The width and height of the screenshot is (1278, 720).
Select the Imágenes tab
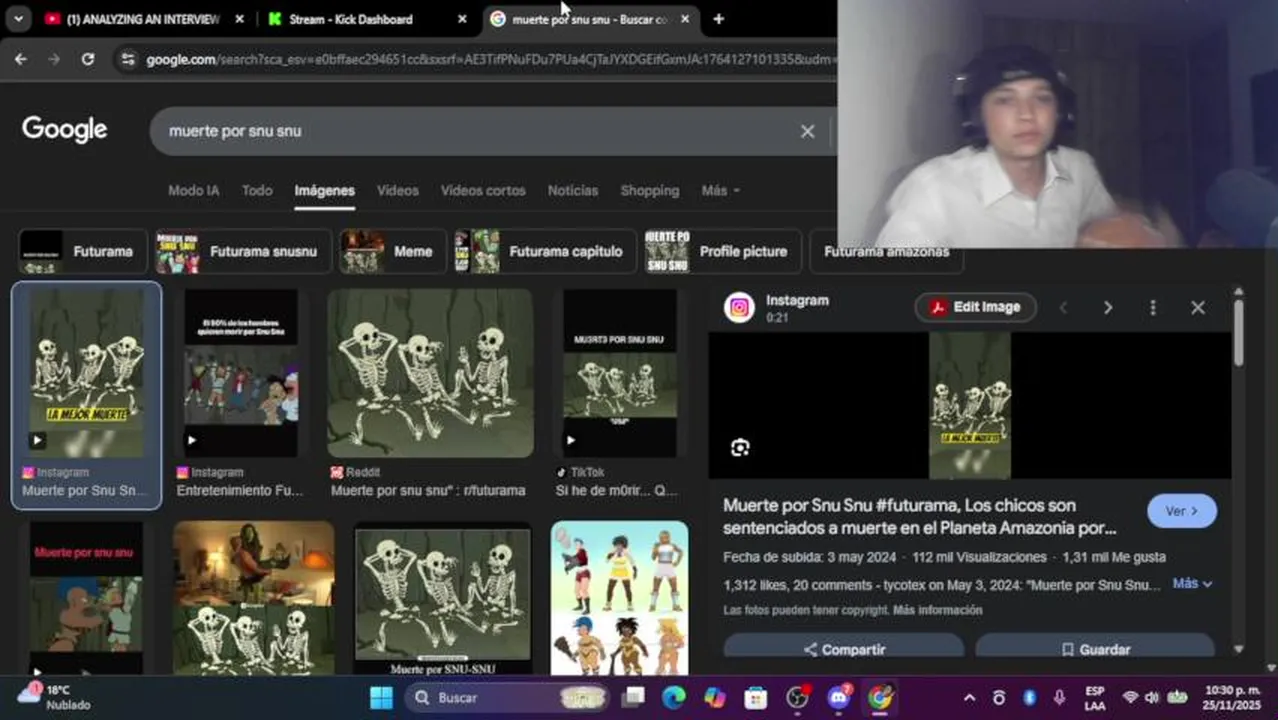324,190
